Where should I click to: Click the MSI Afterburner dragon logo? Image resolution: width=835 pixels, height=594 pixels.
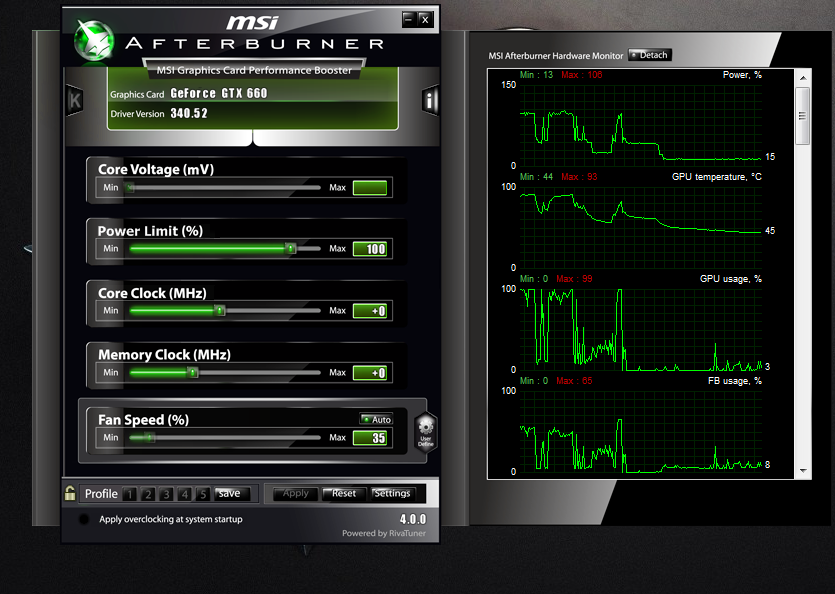point(94,40)
